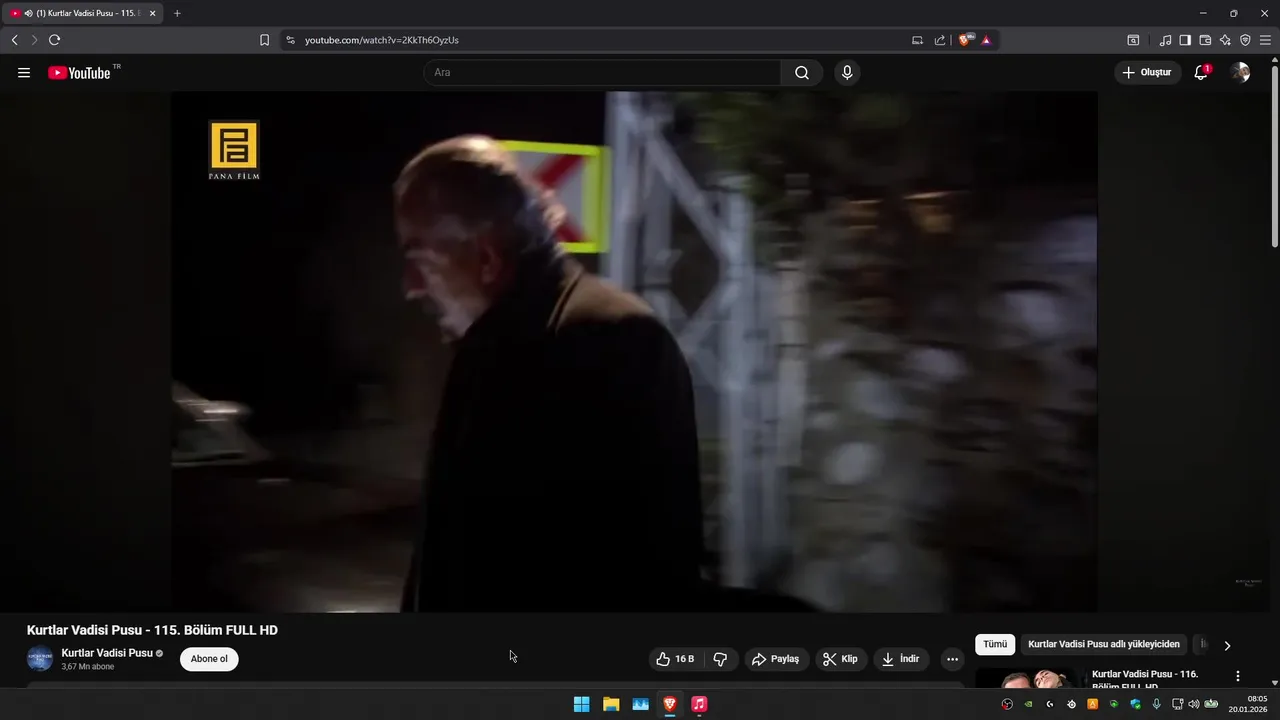Viewport: 1280px width, 720px height.
Task: Open Brave browser in the taskbar
Action: [670, 704]
